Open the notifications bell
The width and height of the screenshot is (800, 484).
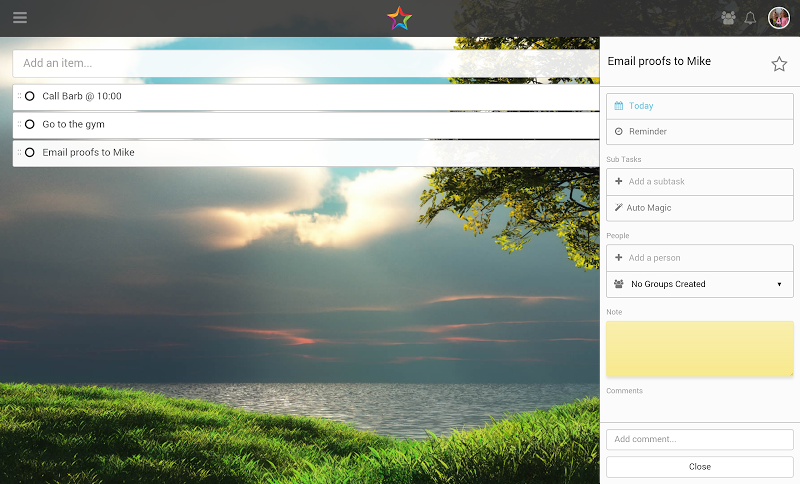pos(750,18)
